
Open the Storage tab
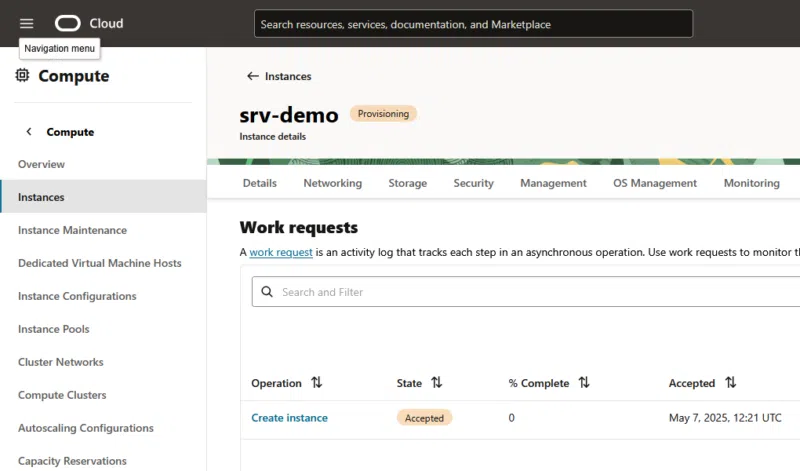tap(408, 183)
